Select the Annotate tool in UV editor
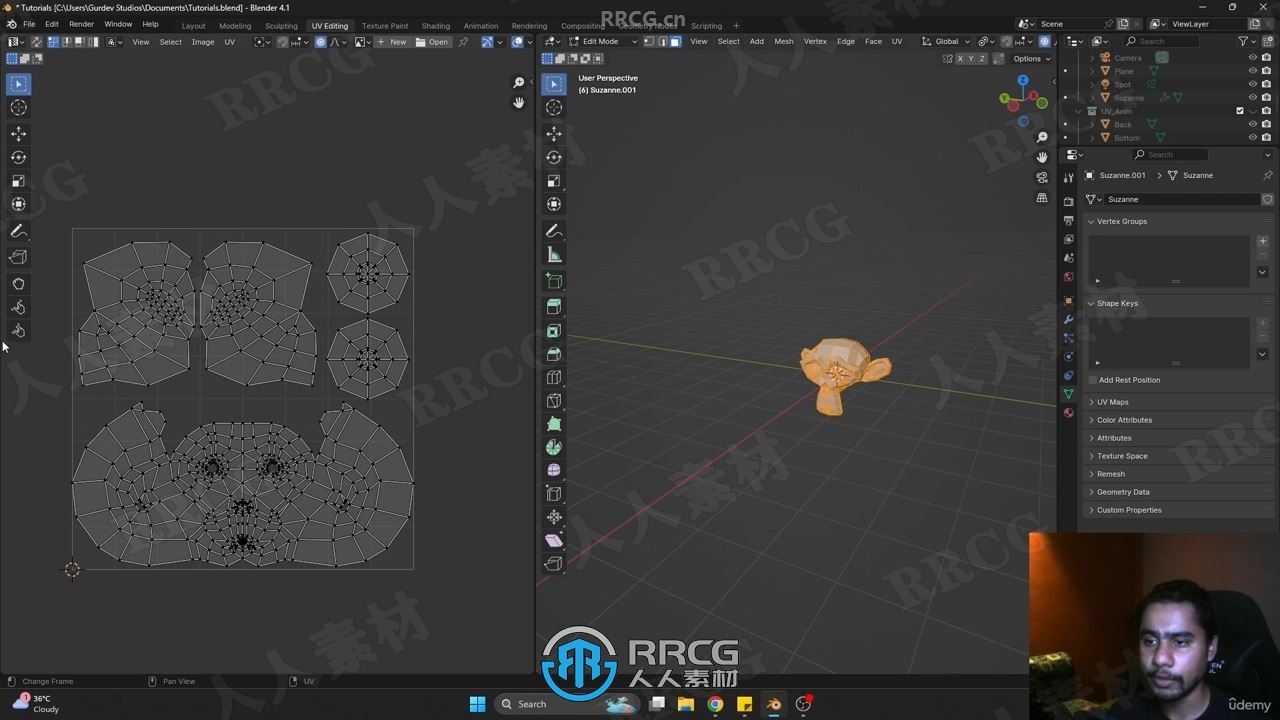 coord(18,231)
